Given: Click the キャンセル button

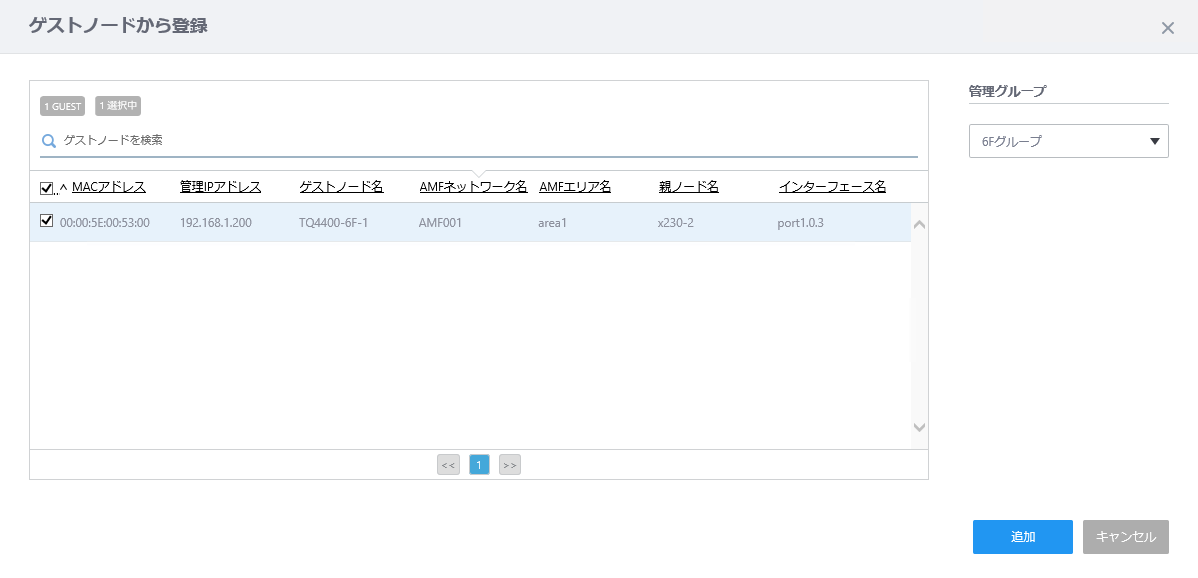Looking at the screenshot, I should (1125, 537).
